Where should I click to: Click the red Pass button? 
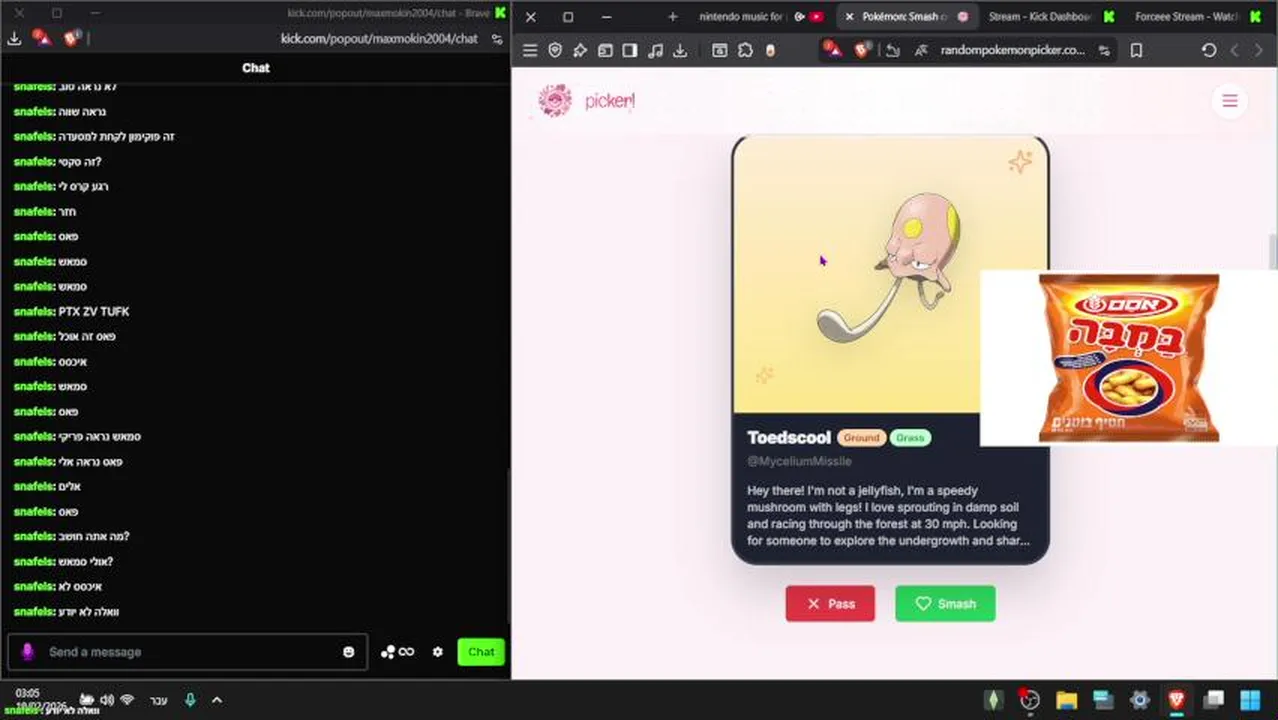830,603
